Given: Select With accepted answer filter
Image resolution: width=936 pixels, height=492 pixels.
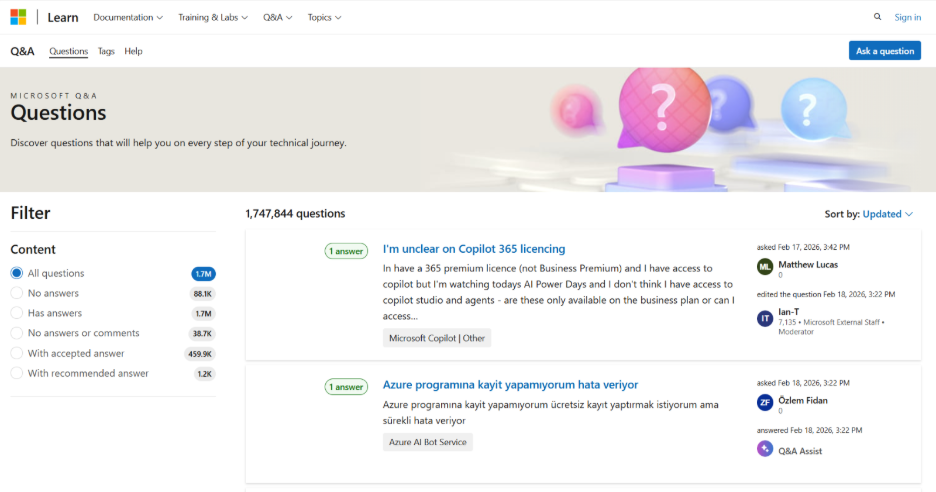Looking at the screenshot, I should [x=17, y=353].
